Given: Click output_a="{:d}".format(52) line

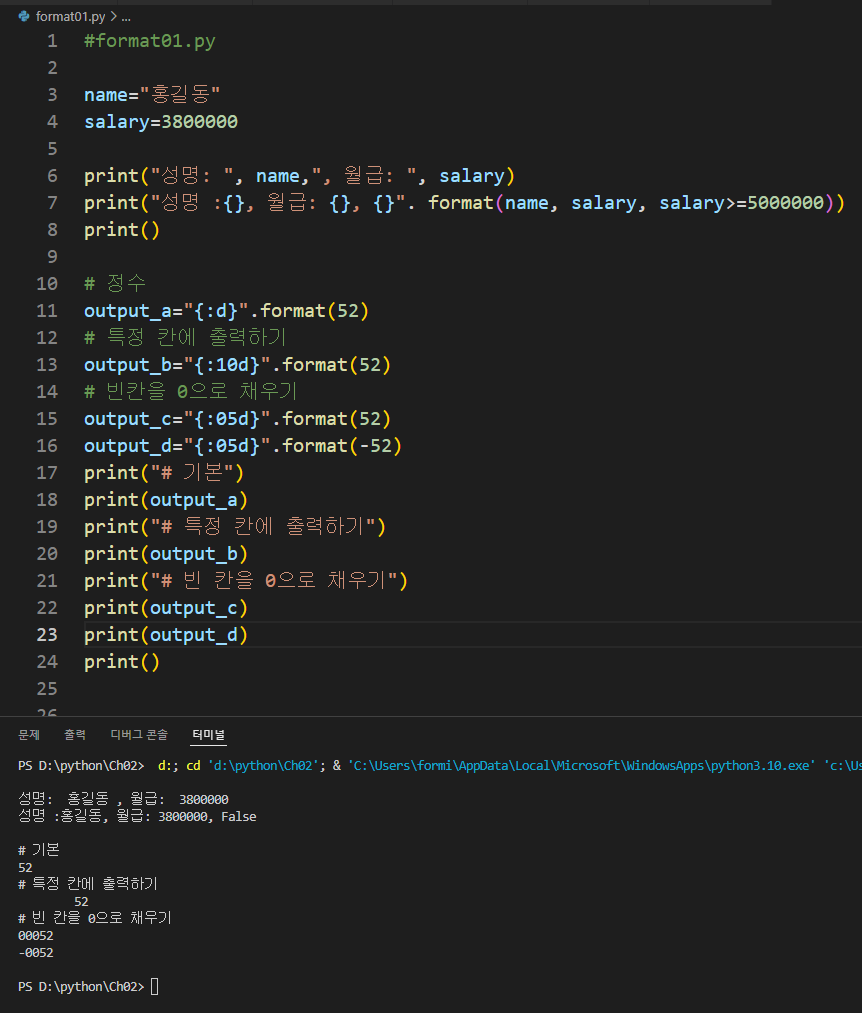Looking at the screenshot, I should (x=226, y=311).
